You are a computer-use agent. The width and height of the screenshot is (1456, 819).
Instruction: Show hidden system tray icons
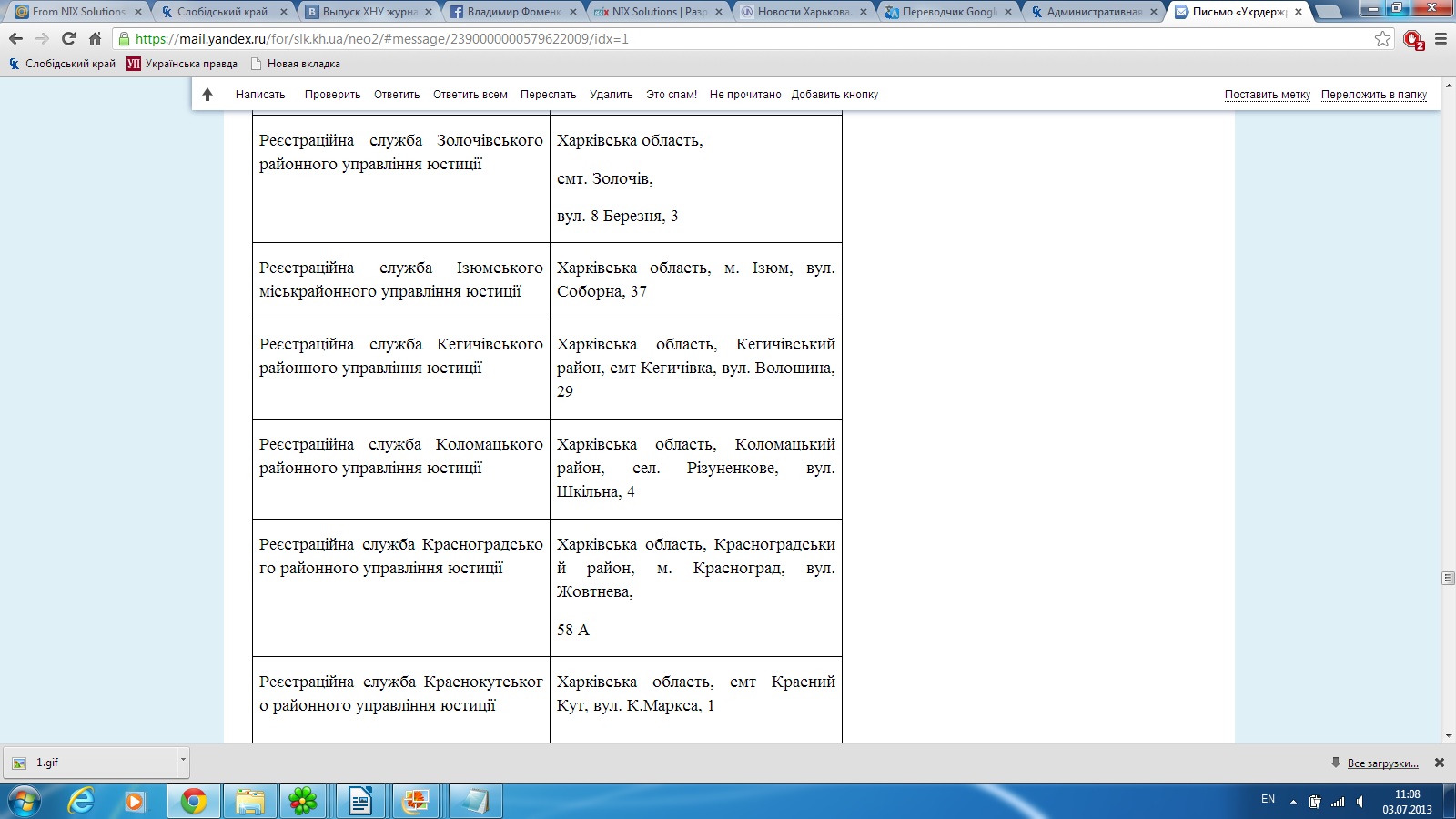[1293, 802]
